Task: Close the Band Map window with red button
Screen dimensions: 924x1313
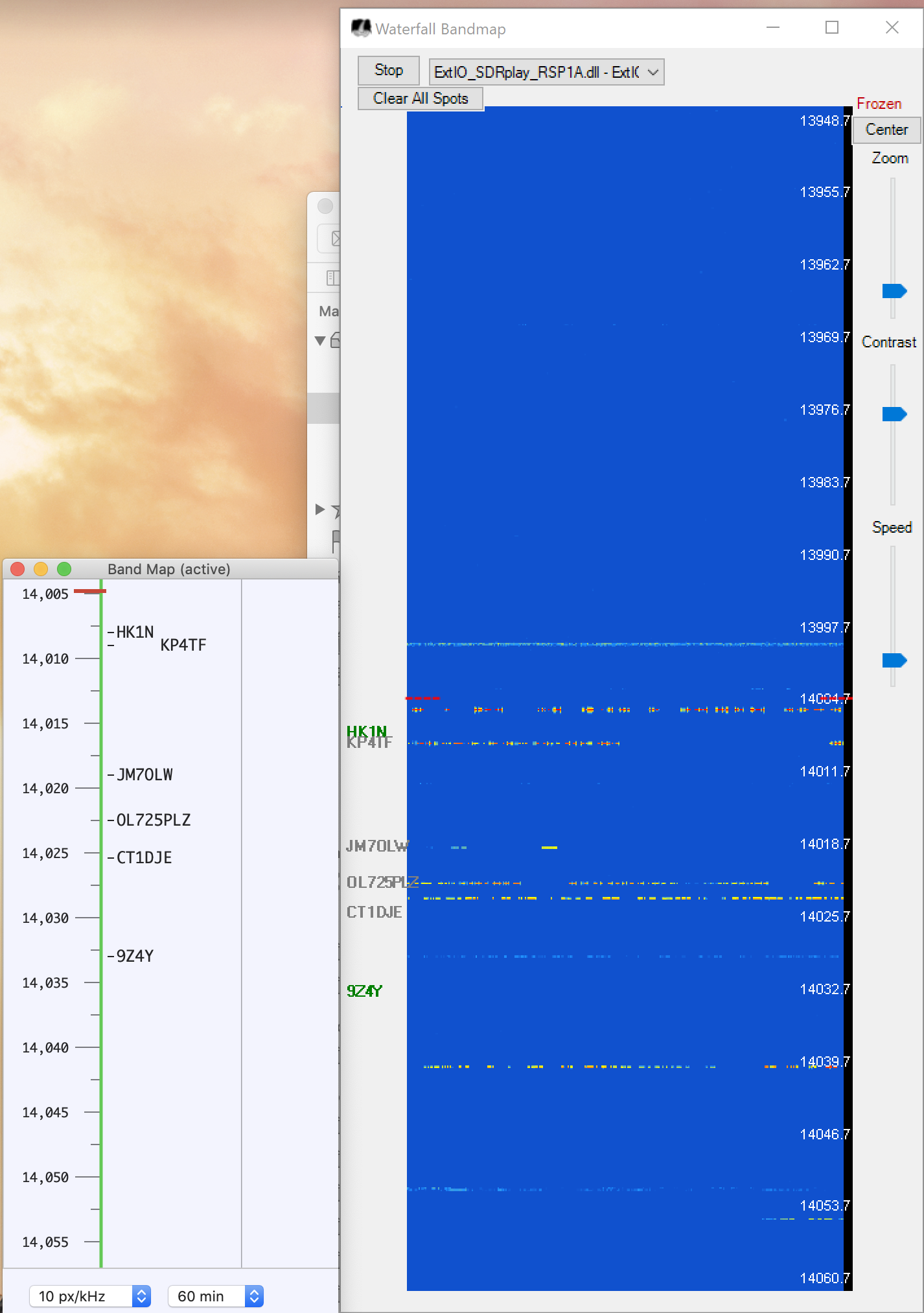Action: (18, 569)
